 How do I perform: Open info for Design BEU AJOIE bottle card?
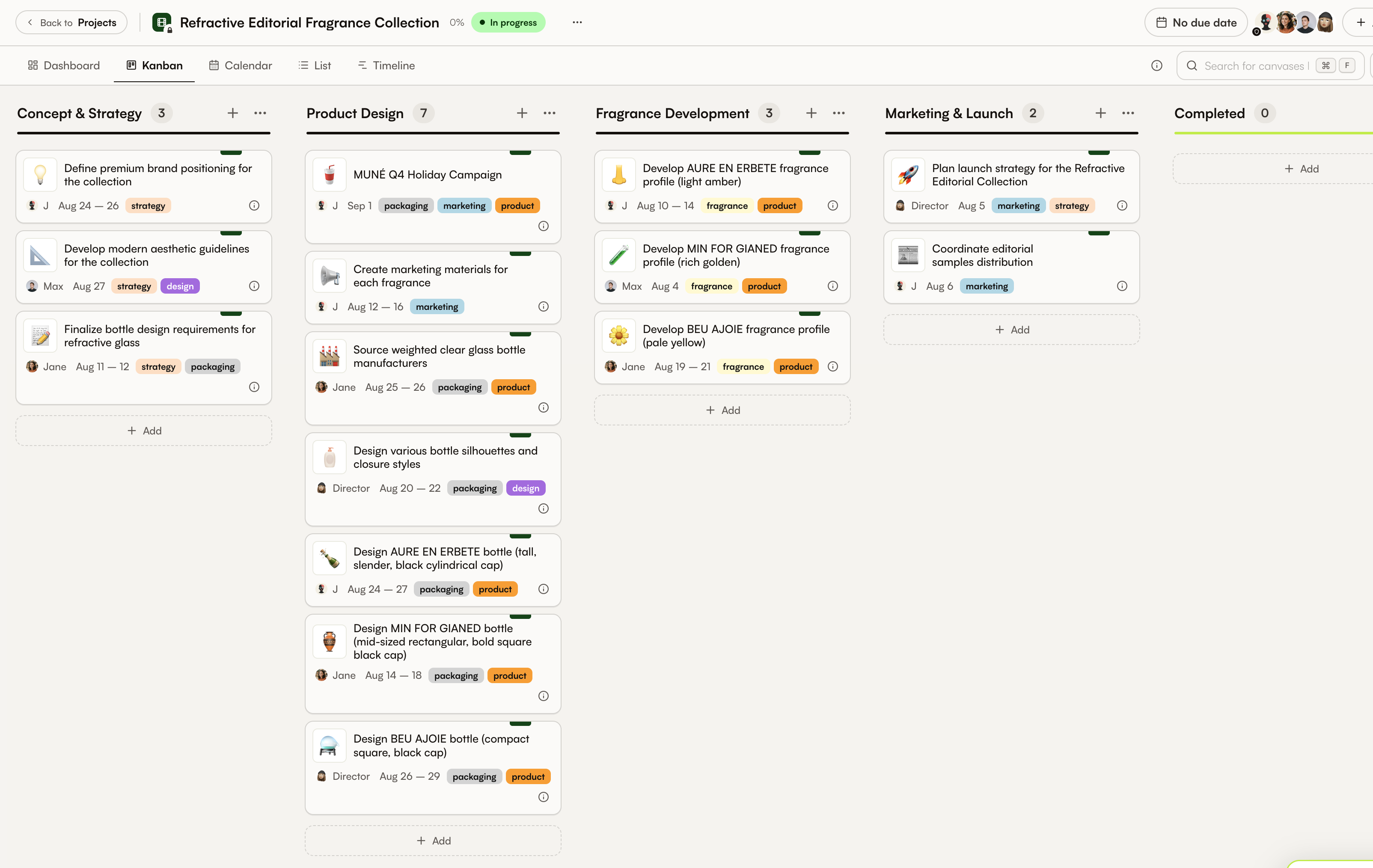[544, 797]
